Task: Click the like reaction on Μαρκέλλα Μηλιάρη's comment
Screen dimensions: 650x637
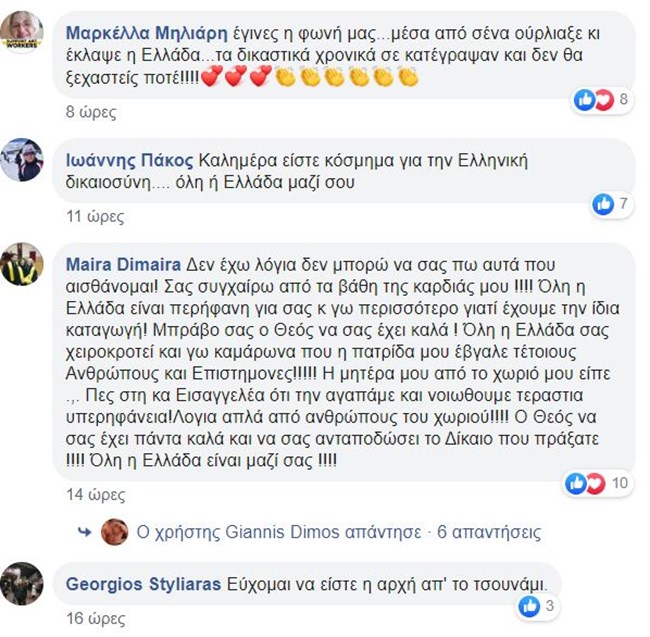Action: 585,99
